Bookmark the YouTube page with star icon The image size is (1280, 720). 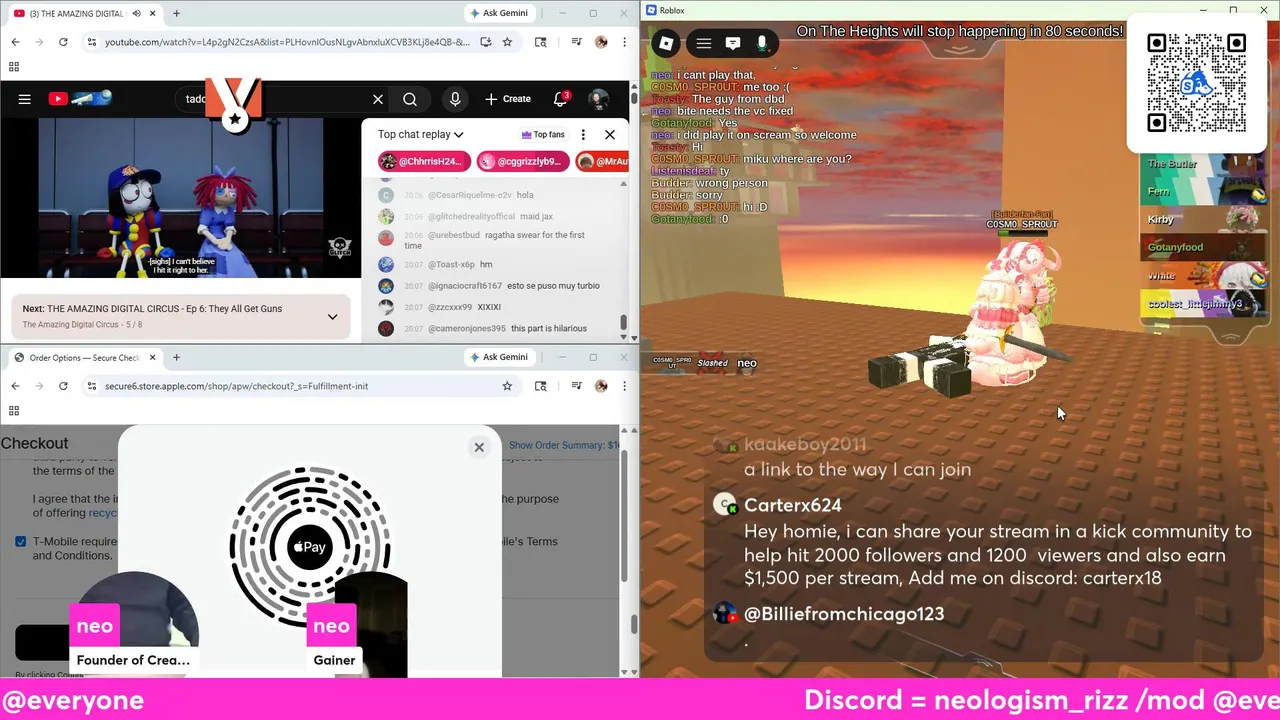(507, 42)
